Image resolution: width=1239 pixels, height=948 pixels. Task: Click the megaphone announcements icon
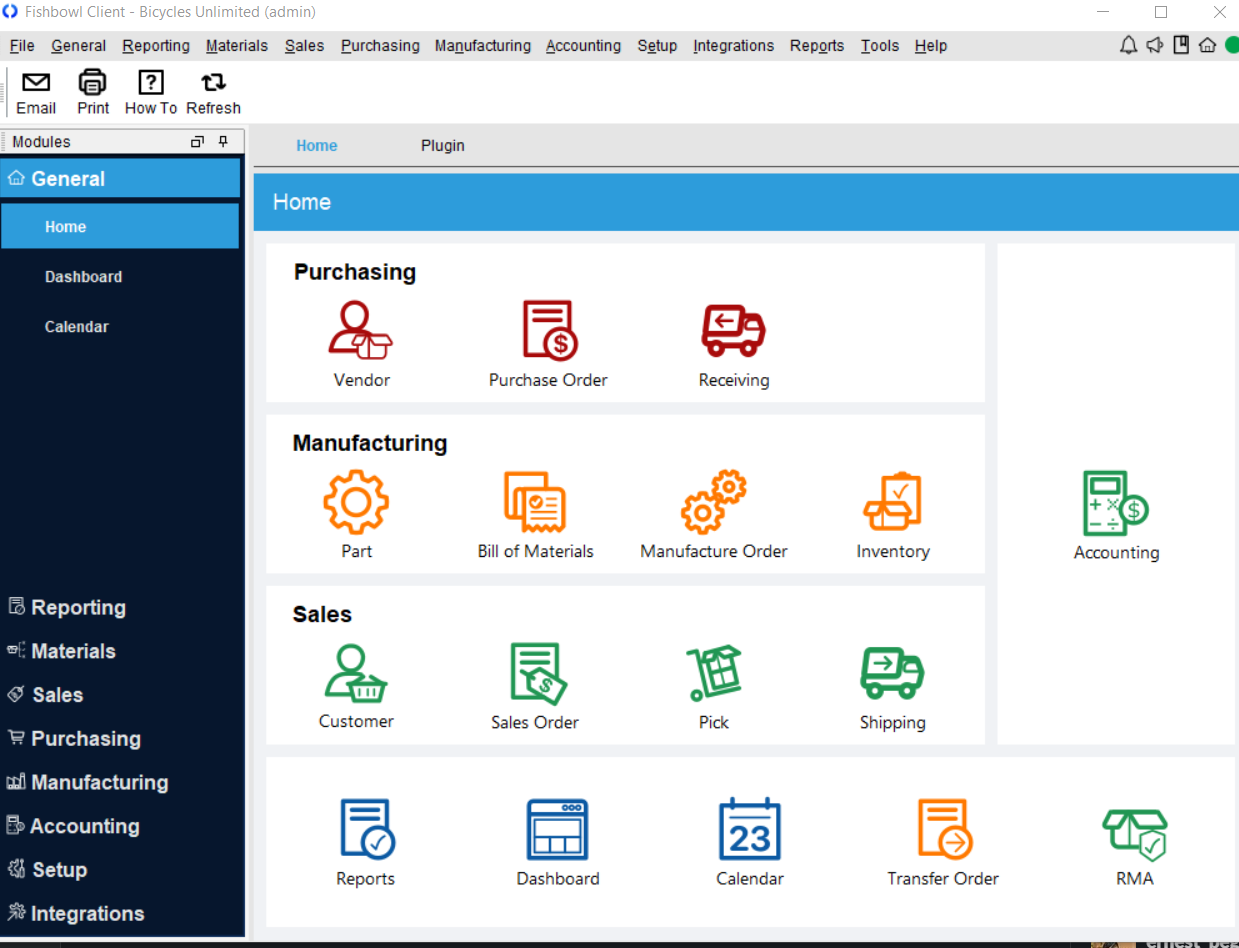tap(1155, 45)
